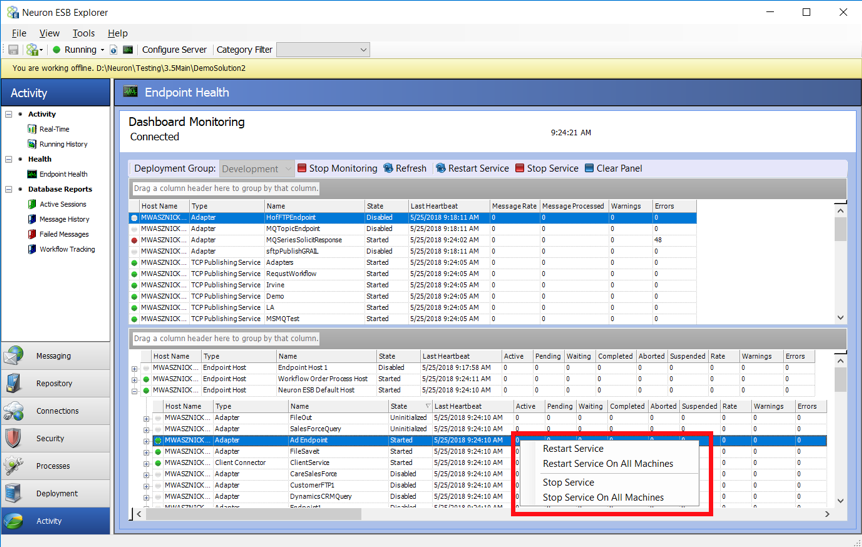Switch to the Security navigation pane

(56, 438)
